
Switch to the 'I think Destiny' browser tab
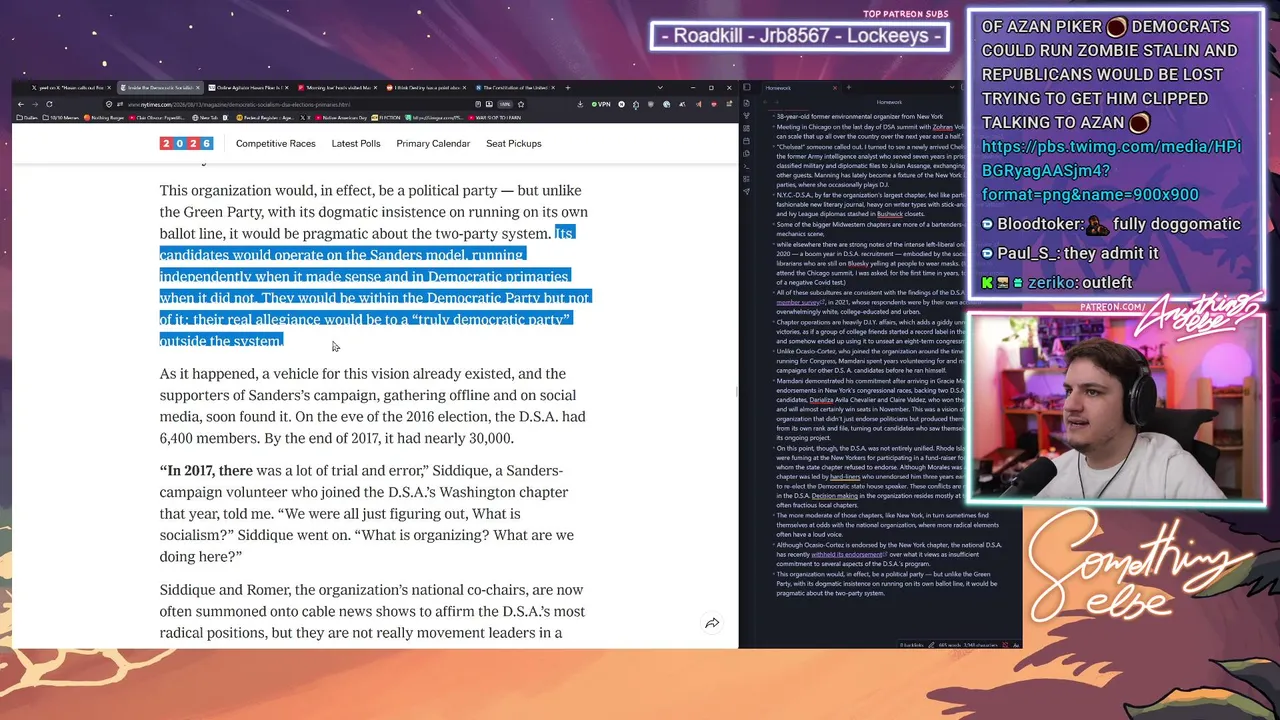pyautogui.click(x=427, y=88)
